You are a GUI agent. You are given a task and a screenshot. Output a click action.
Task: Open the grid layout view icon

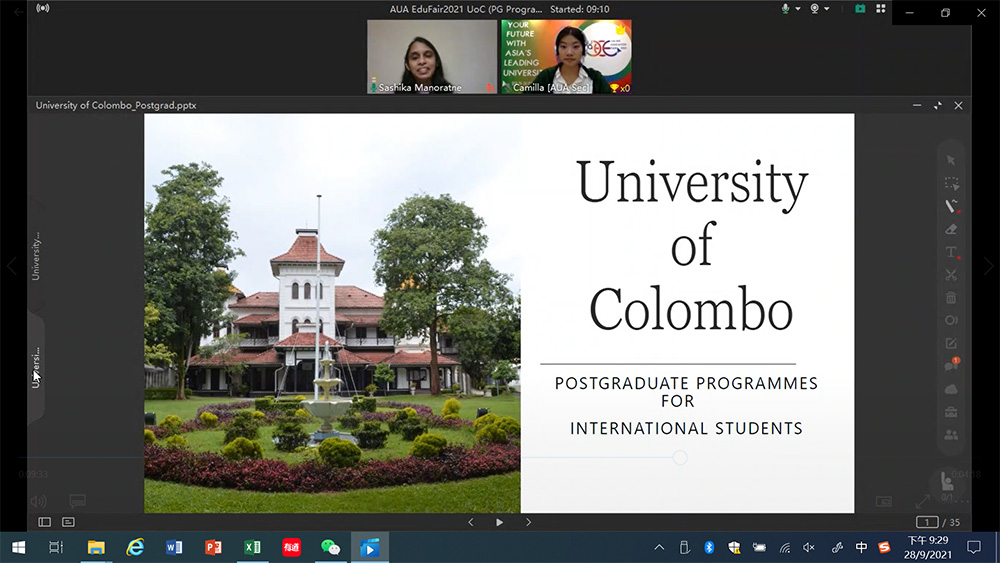tap(881, 8)
